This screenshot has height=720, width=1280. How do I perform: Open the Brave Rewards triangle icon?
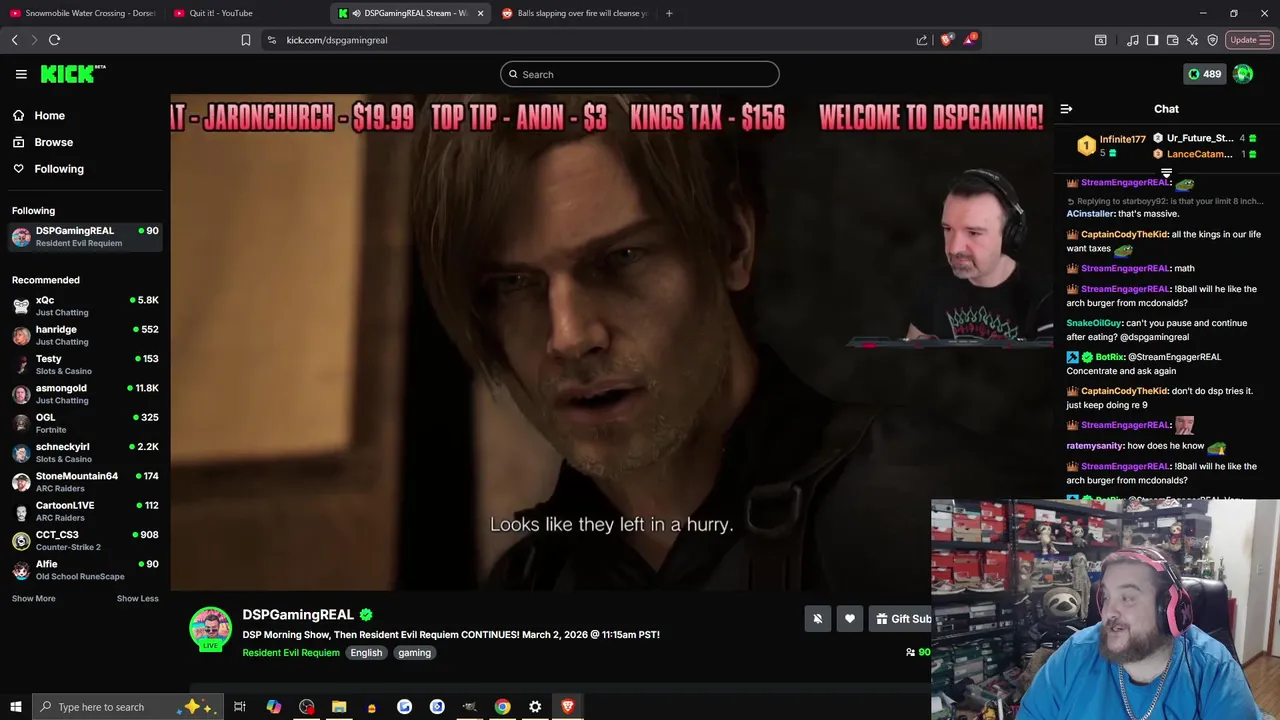point(969,40)
